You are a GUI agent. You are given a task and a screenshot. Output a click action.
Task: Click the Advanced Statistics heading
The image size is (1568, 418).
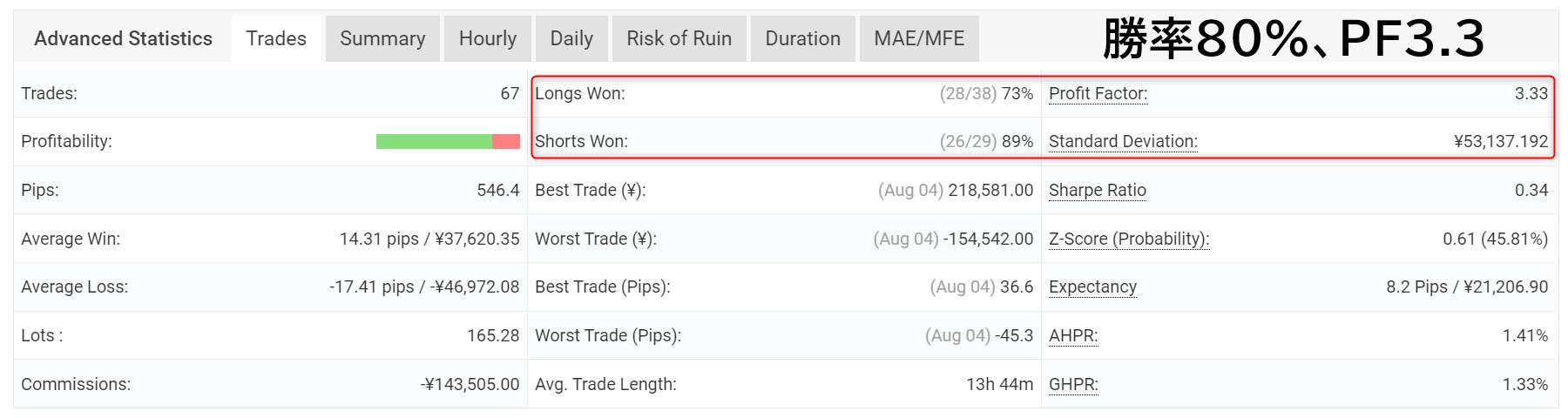(123, 38)
